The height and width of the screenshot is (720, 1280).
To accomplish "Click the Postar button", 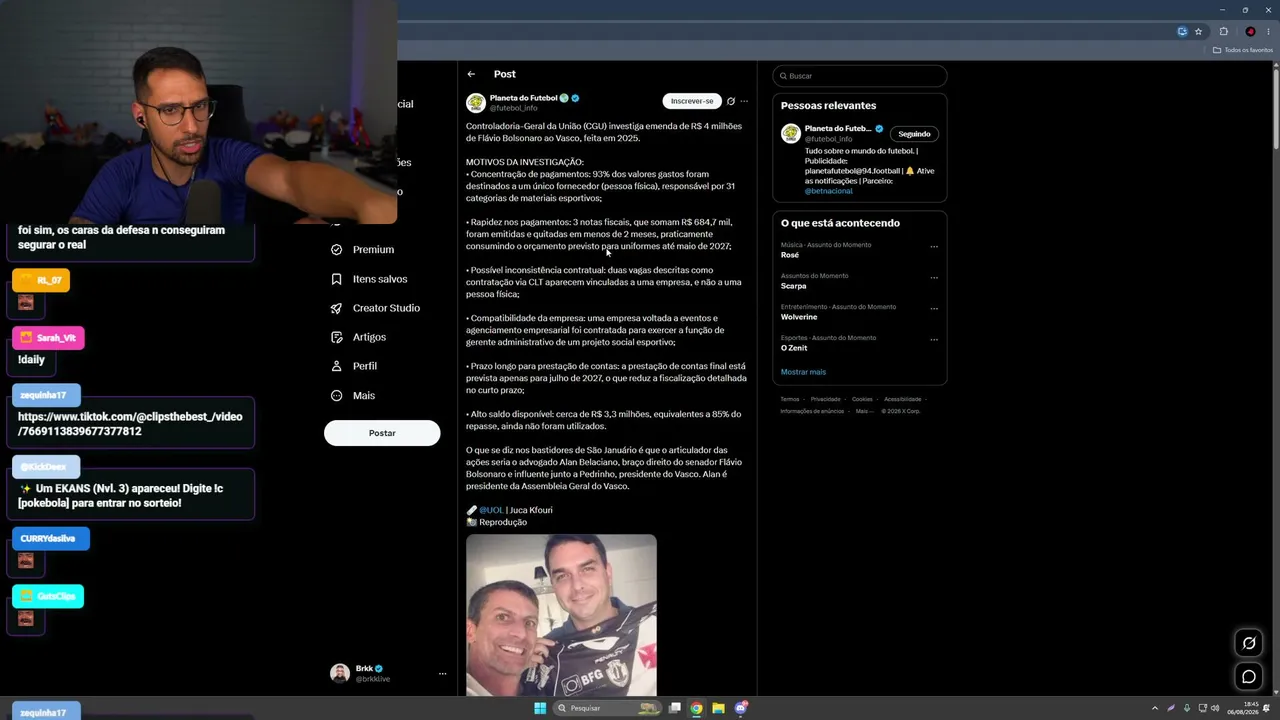I will point(382,433).
